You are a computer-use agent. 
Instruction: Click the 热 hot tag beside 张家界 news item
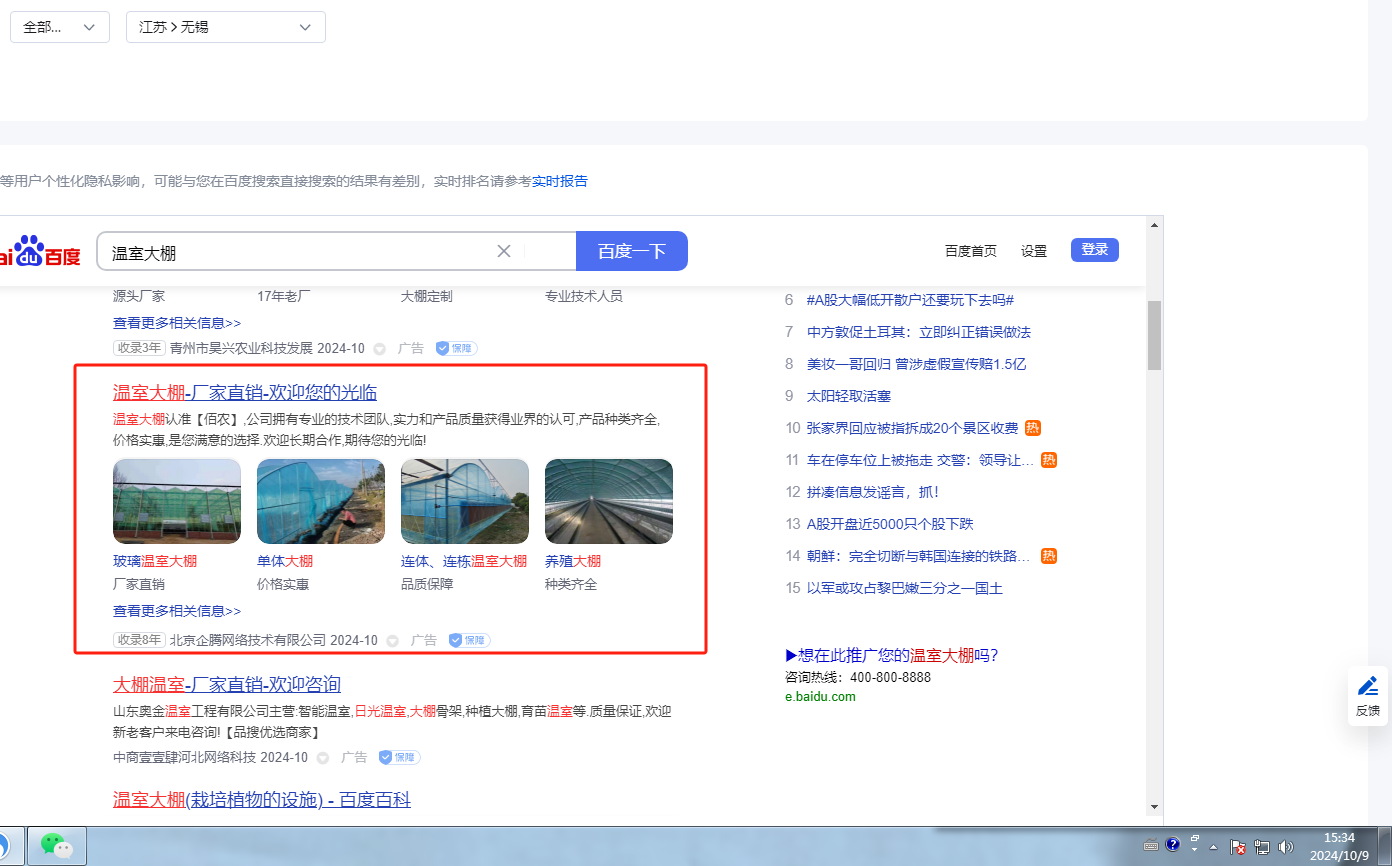[1033, 428]
